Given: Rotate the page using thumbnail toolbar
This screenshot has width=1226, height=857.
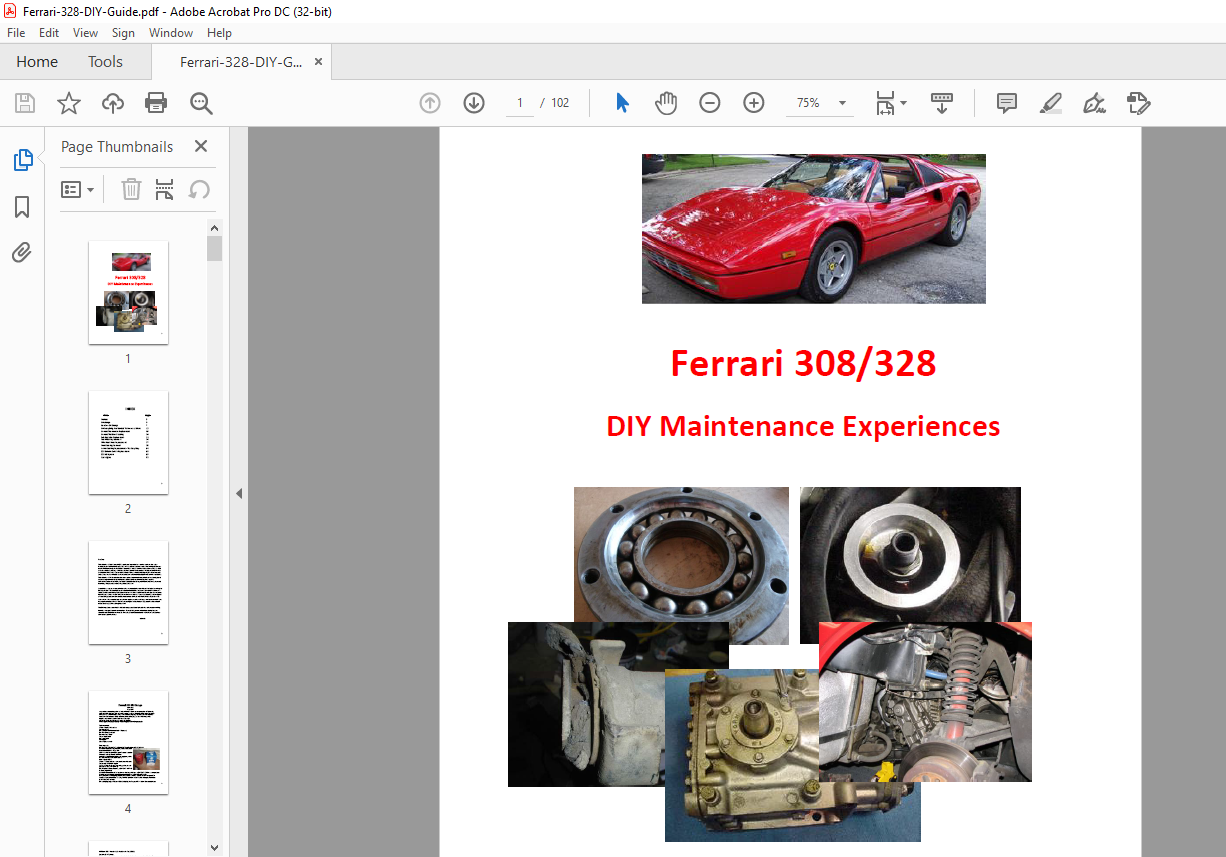Looking at the screenshot, I should (199, 189).
